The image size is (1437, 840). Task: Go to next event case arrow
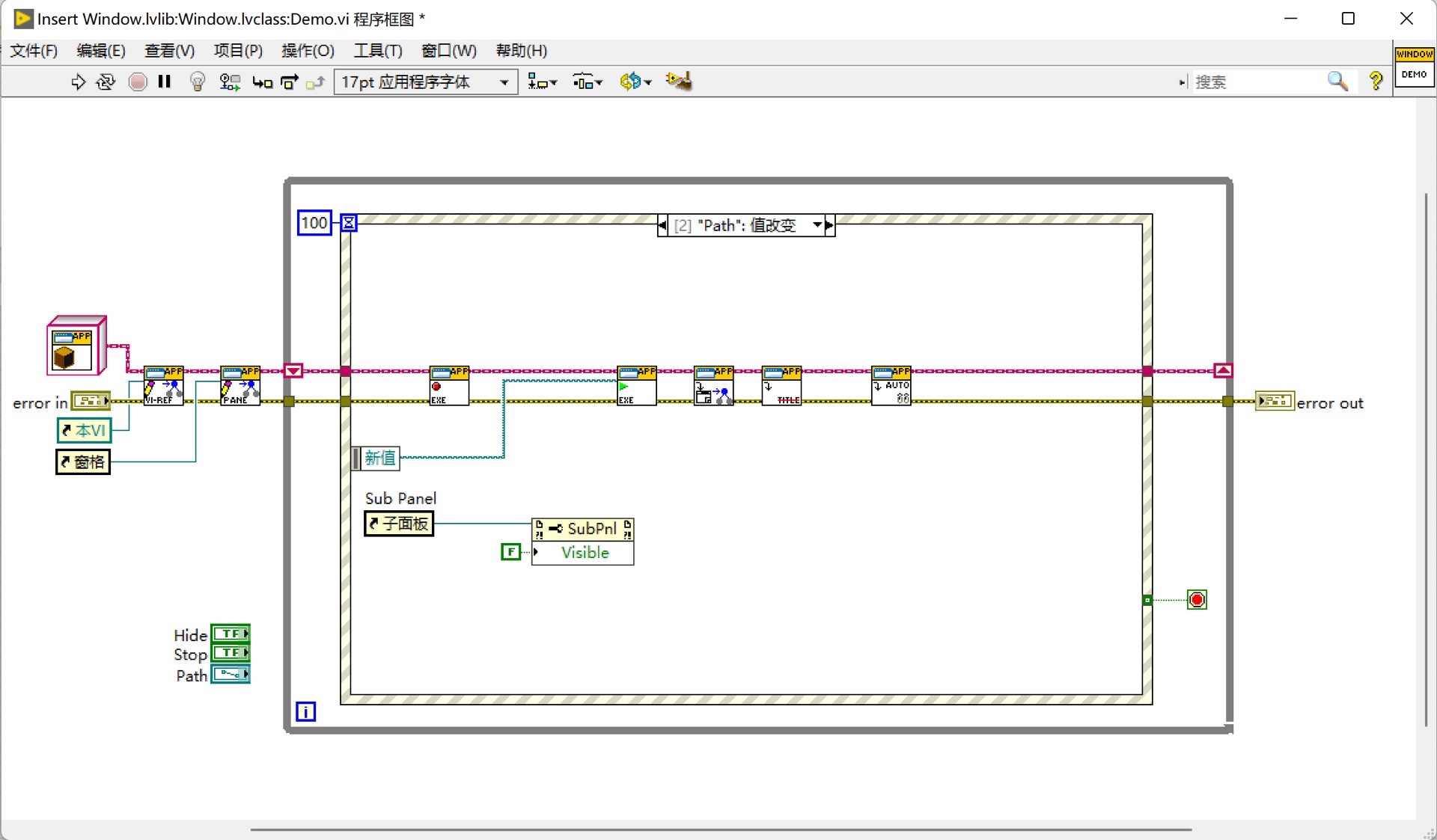point(829,224)
